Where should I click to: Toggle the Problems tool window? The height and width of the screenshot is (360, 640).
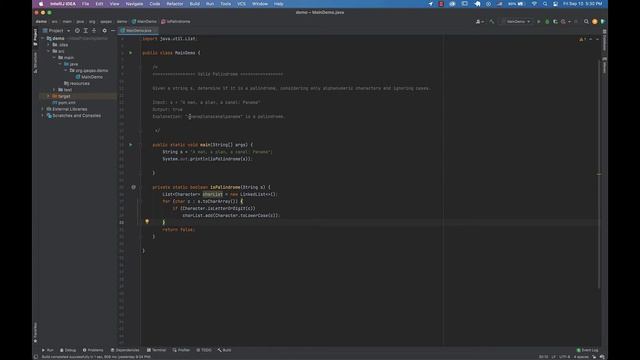click(x=93, y=350)
